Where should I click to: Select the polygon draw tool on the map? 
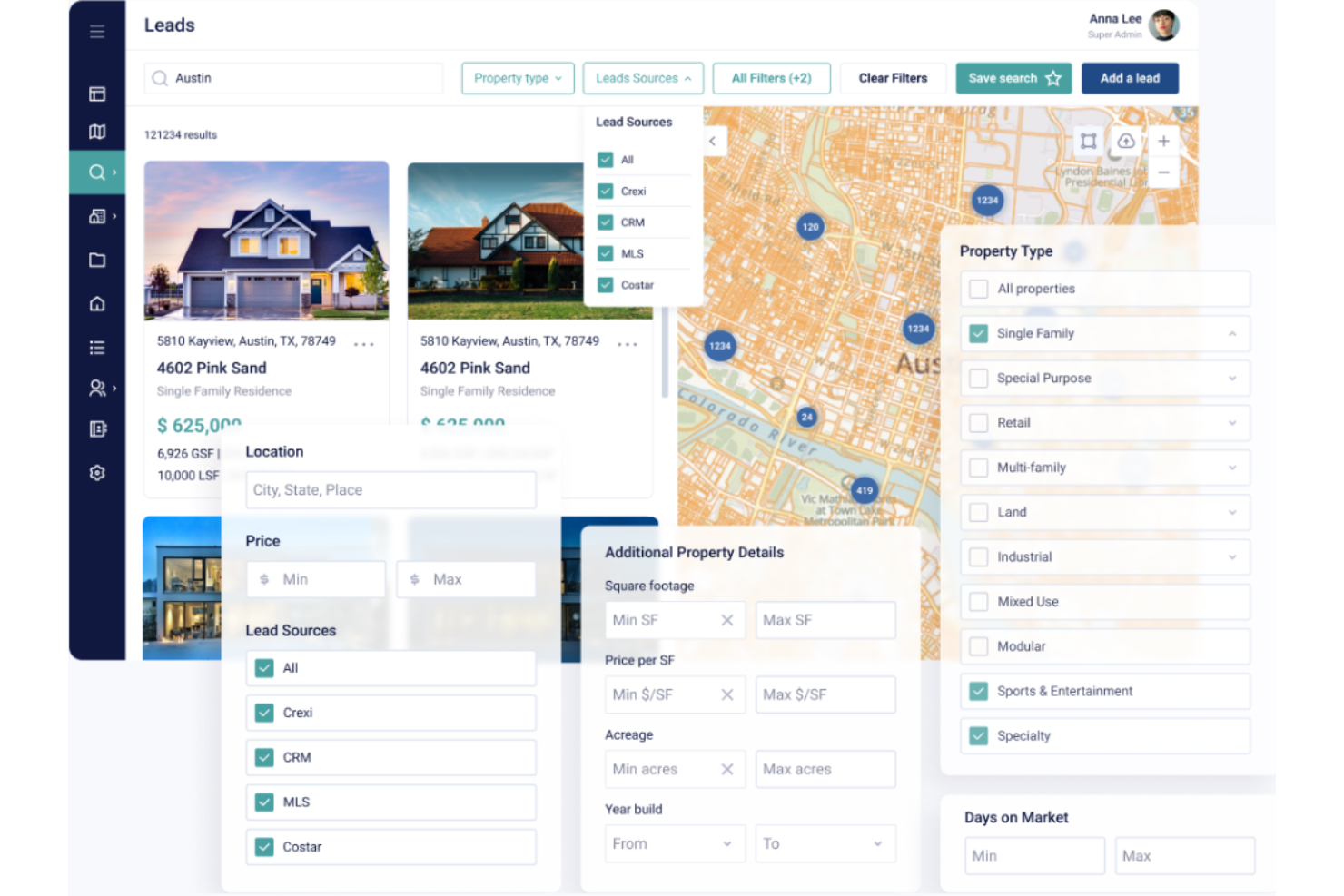(x=1087, y=141)
